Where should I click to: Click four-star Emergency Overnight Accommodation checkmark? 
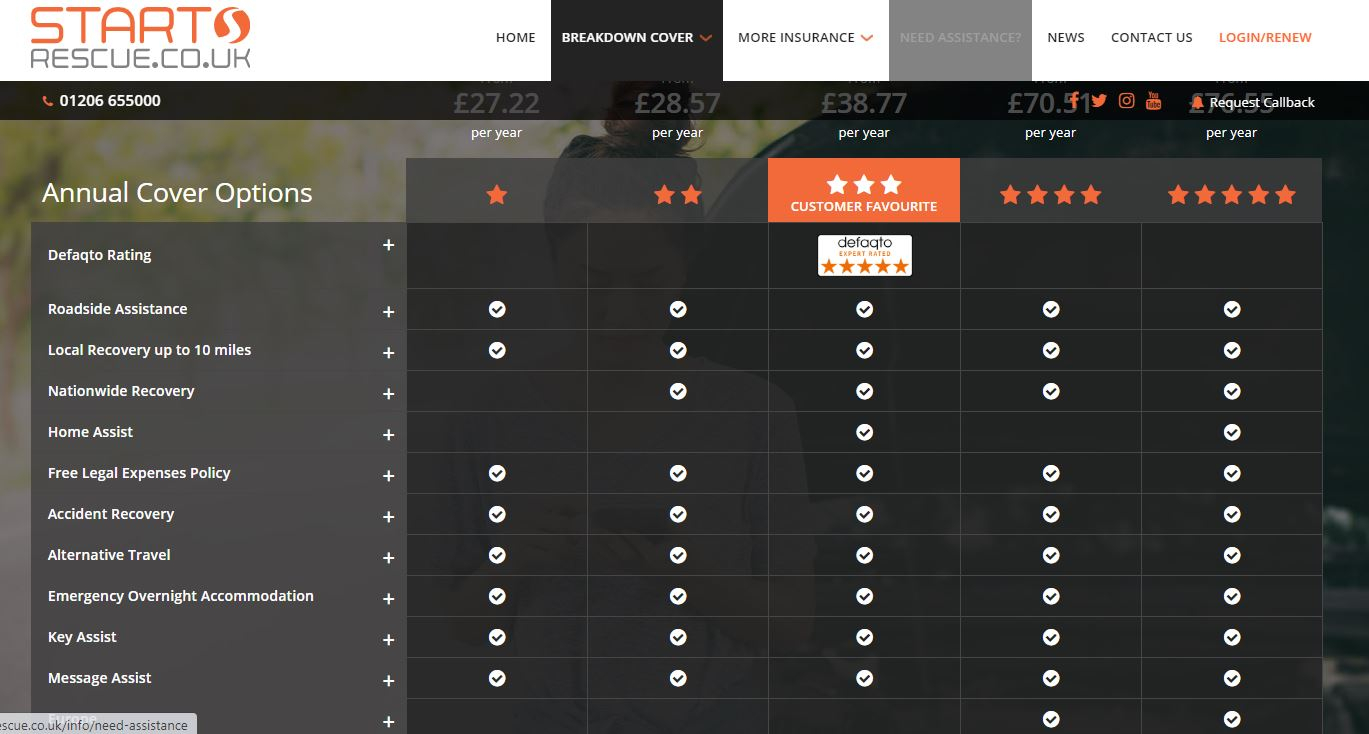1051,596
